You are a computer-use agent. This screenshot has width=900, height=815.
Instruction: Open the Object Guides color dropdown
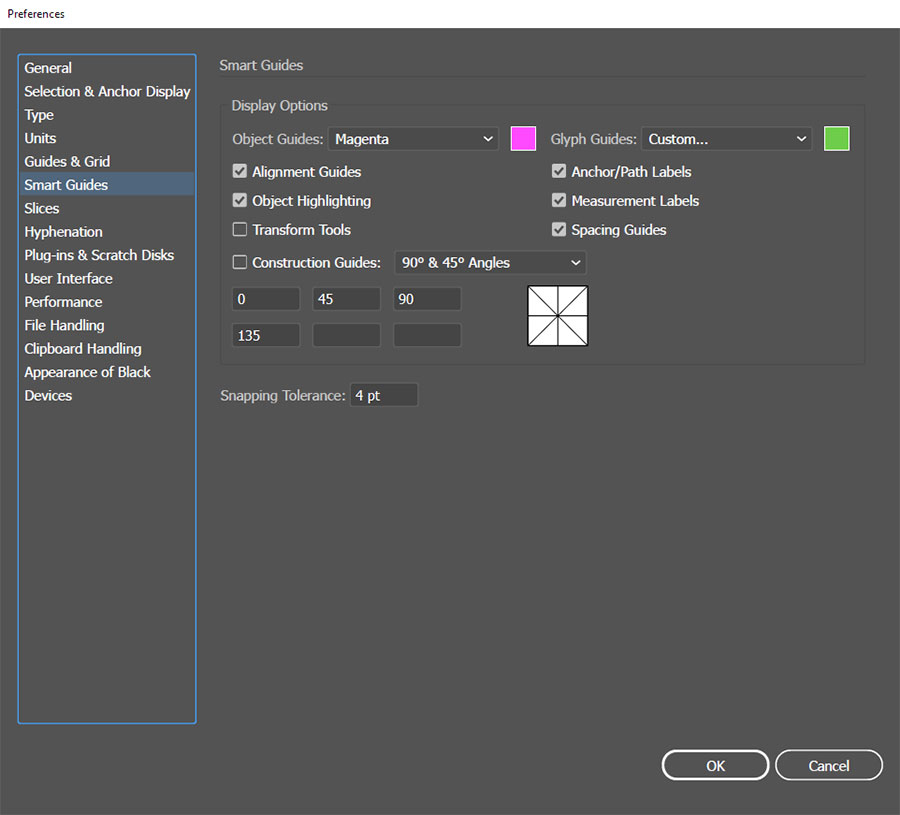coord(413,139)
